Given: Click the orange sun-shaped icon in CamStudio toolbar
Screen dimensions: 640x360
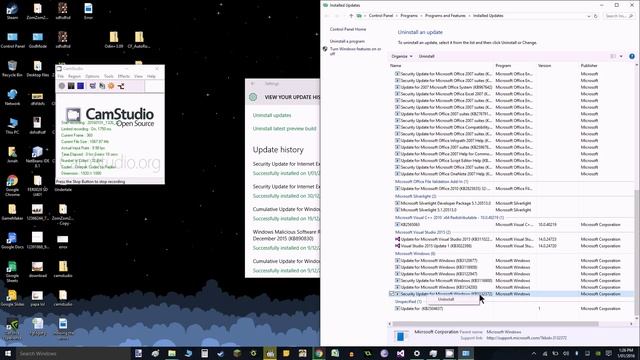Looking at the screenshot, I should (x=111, y=86).
